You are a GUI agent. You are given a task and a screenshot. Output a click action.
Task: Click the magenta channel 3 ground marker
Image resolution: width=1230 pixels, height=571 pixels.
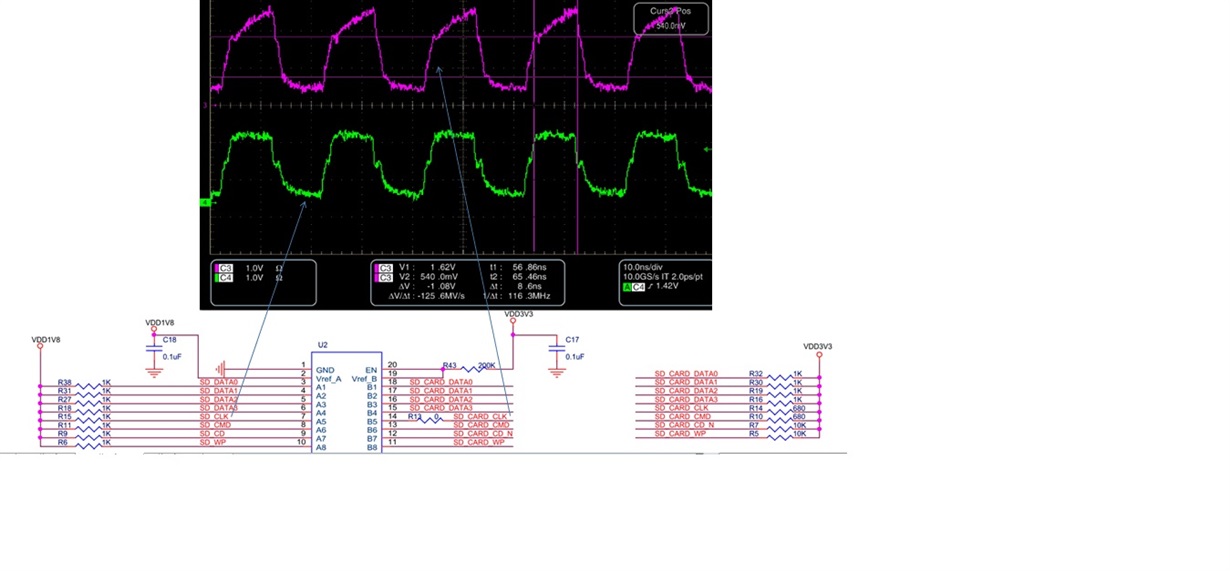(x=204, y=105)
